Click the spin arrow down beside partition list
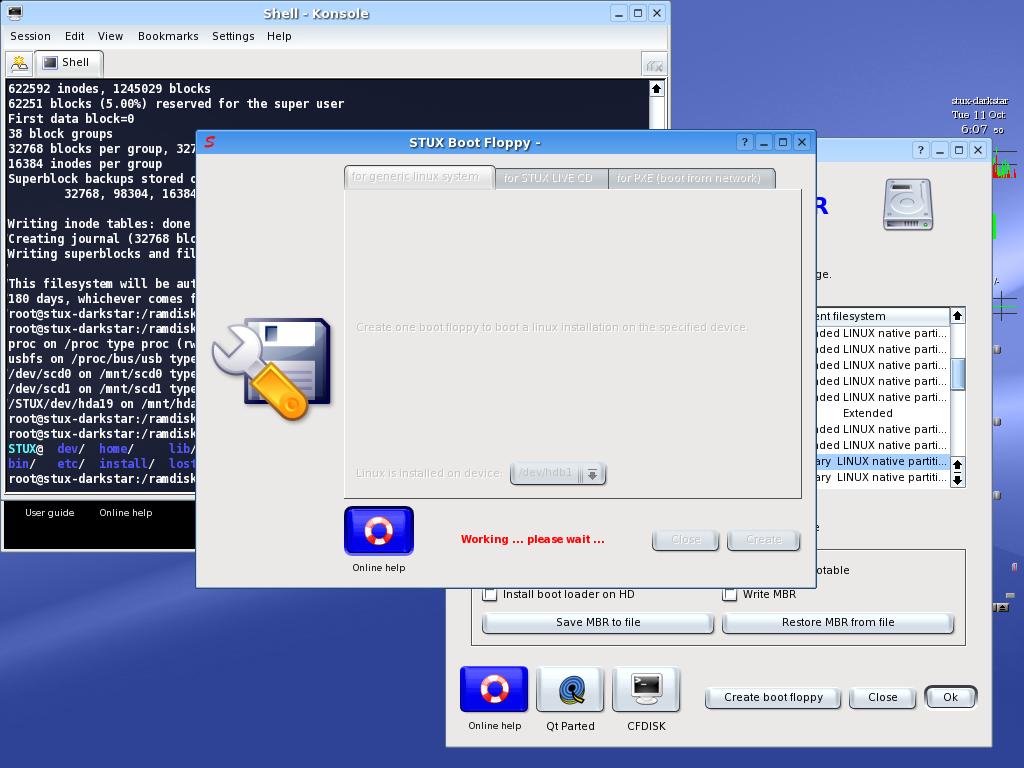The image size is (1024, 768). pyautogui.click(x=957, y=480)
